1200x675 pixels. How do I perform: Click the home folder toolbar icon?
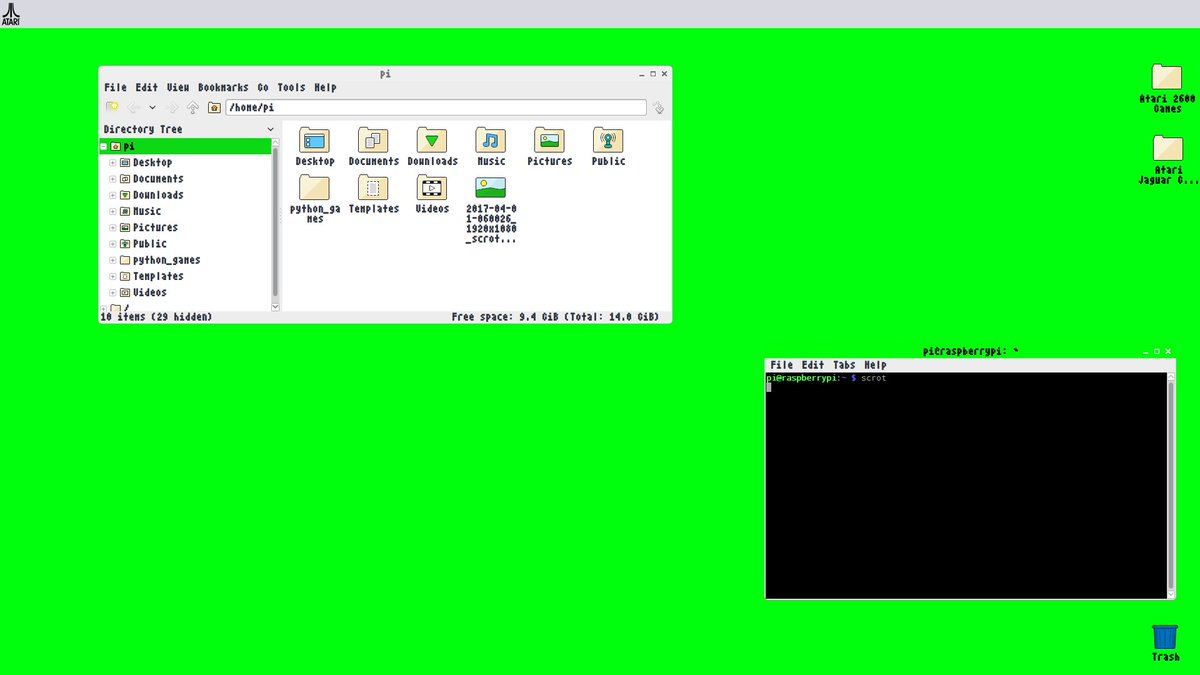point(214,107)
